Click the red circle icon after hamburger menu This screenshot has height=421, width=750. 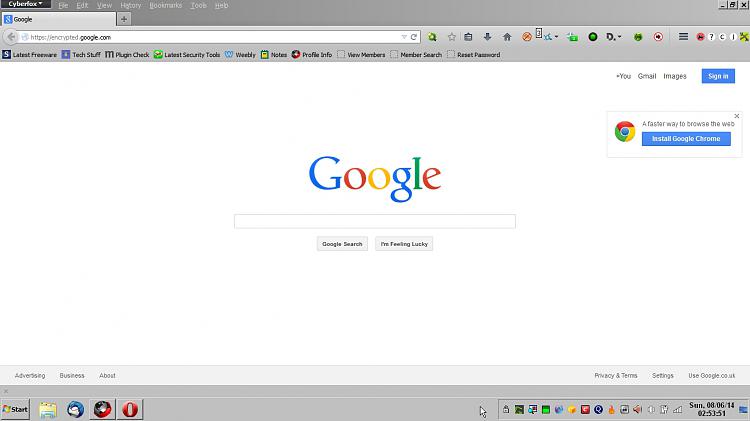tap(700, 37)
